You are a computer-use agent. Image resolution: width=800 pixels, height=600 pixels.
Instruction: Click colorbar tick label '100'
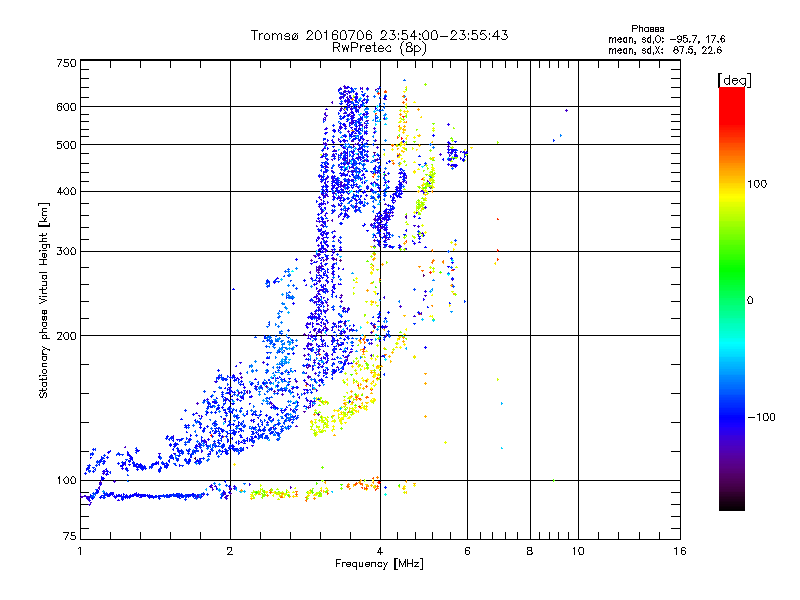coord(757,184)
